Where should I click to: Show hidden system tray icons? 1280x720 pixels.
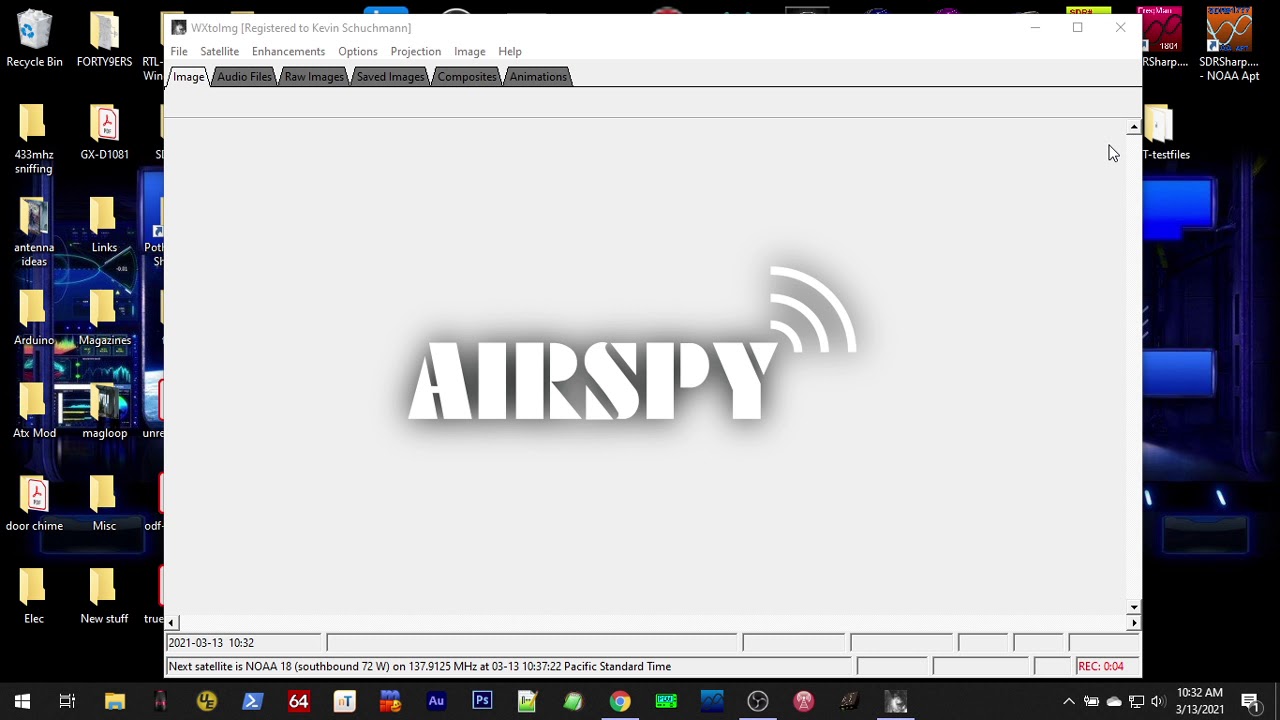click(x=1068, y=701)
